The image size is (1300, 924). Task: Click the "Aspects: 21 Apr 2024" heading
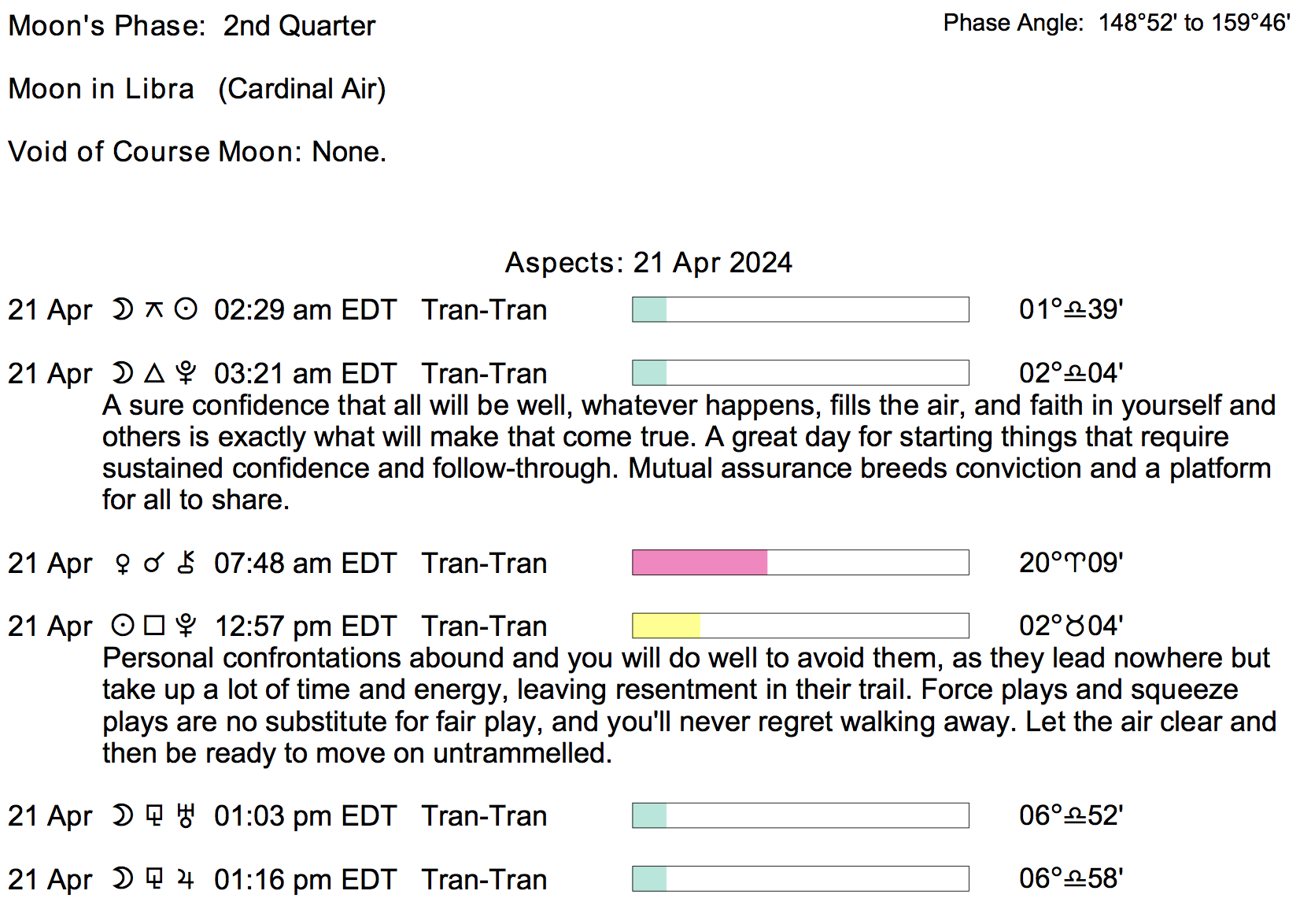[x=648, y=263]
